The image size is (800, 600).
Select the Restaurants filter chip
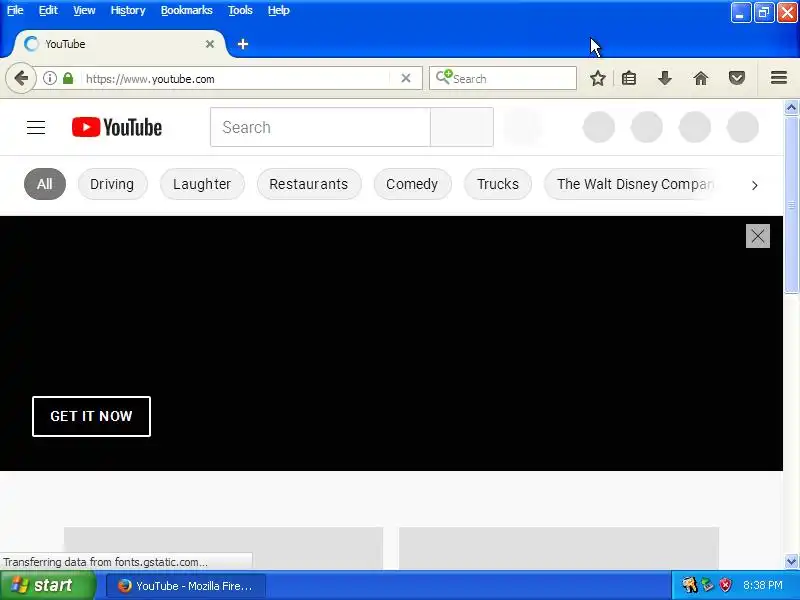[309, 184]
